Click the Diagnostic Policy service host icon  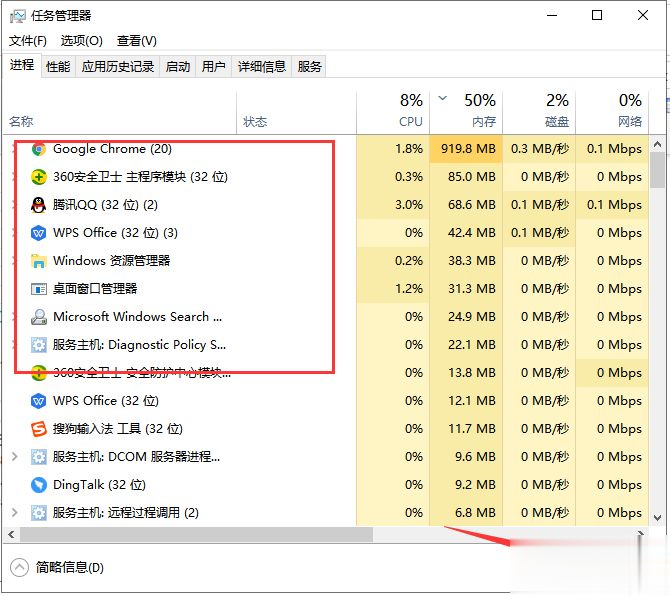(x=38, y=345)
